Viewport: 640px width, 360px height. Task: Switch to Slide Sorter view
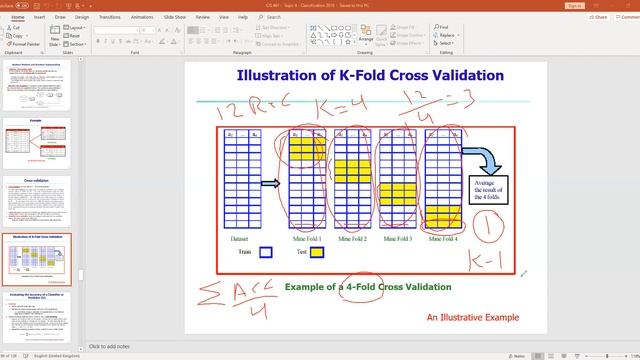(551, 356)
